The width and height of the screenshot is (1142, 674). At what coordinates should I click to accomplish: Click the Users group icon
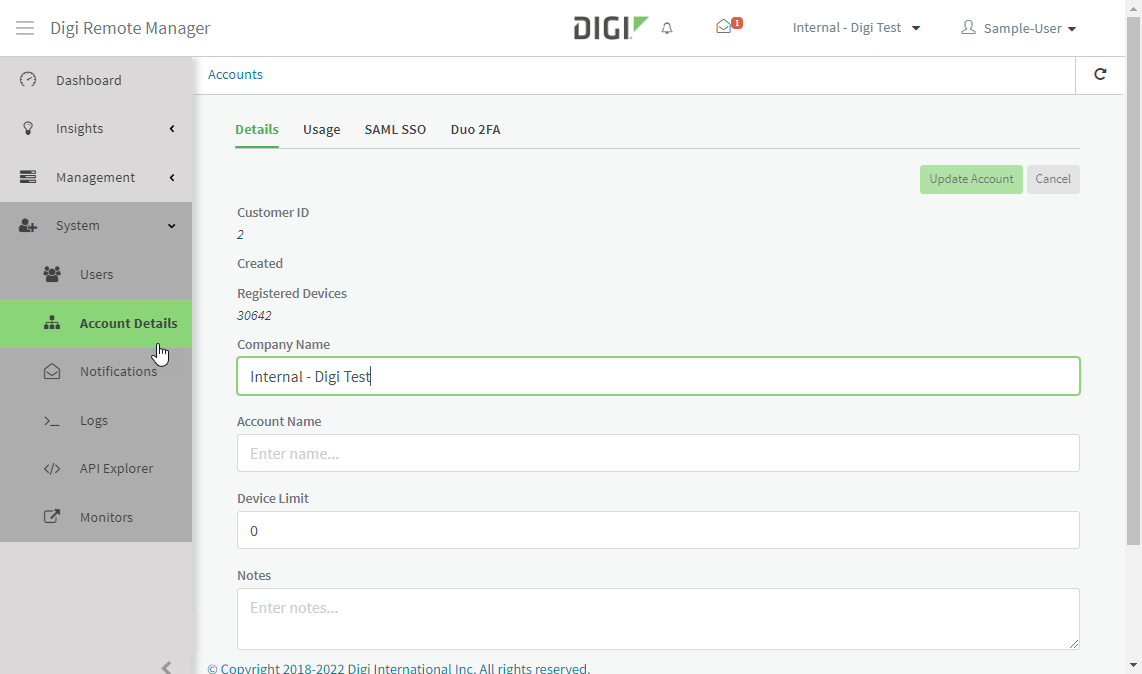coord(52,274)
